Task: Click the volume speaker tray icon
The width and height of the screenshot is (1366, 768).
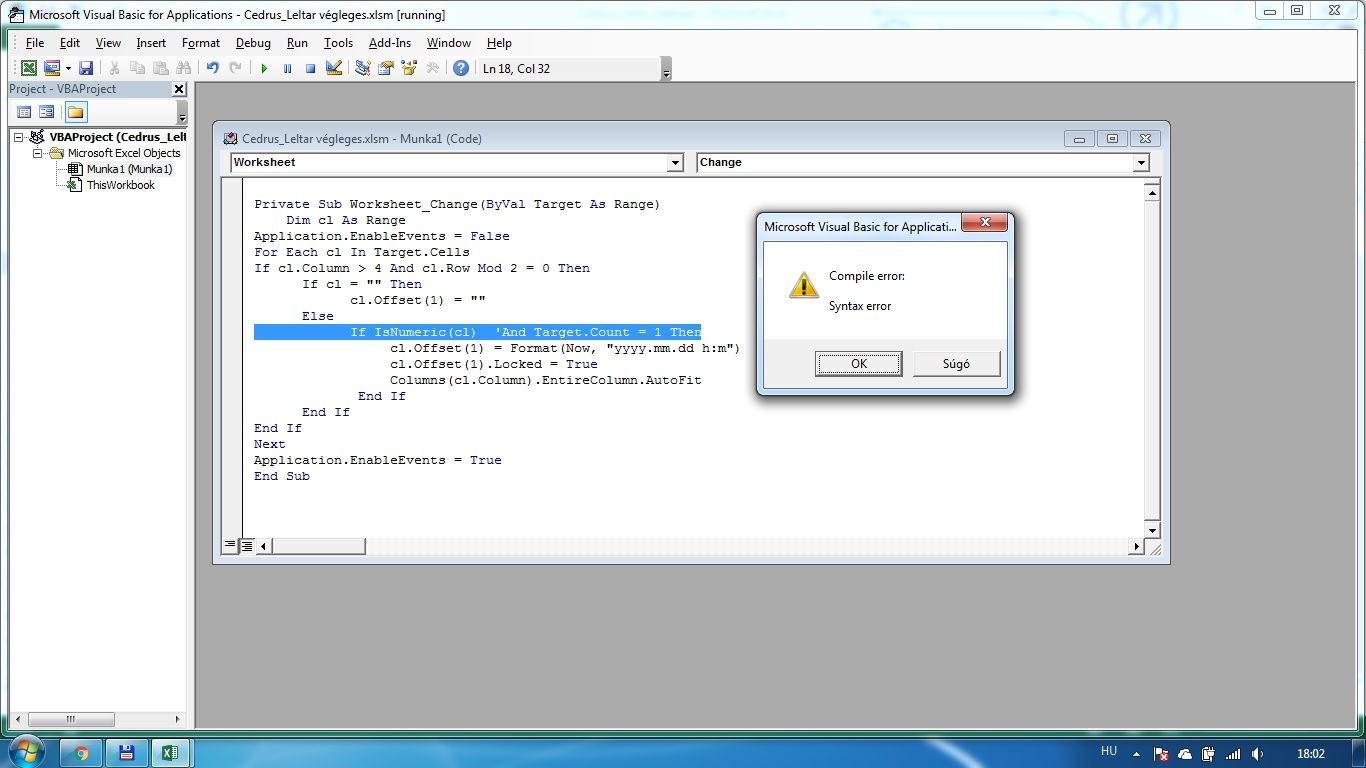Action: coord(1258,754)
